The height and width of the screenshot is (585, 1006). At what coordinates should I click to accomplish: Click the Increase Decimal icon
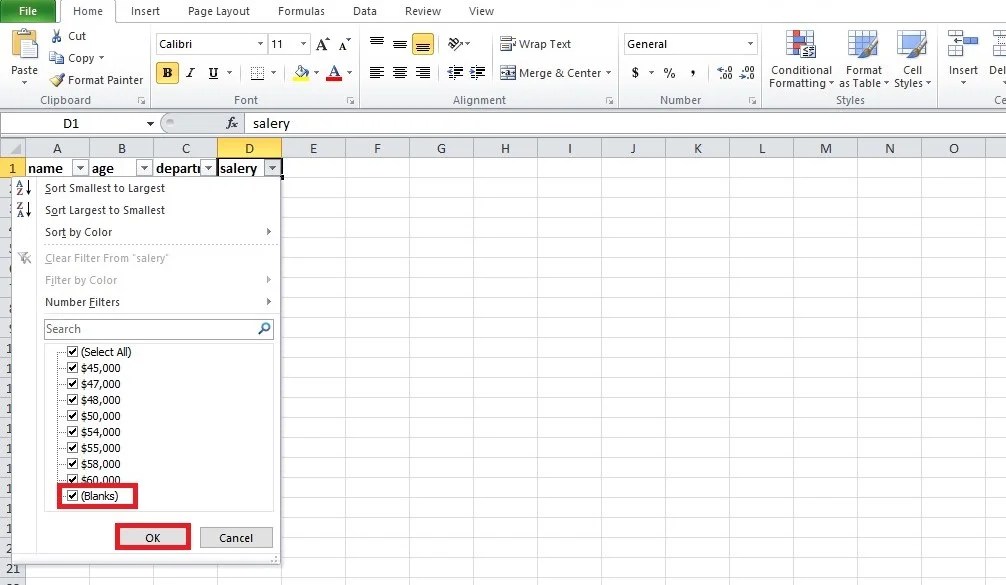pyautogui.click(x=723, y=72)
